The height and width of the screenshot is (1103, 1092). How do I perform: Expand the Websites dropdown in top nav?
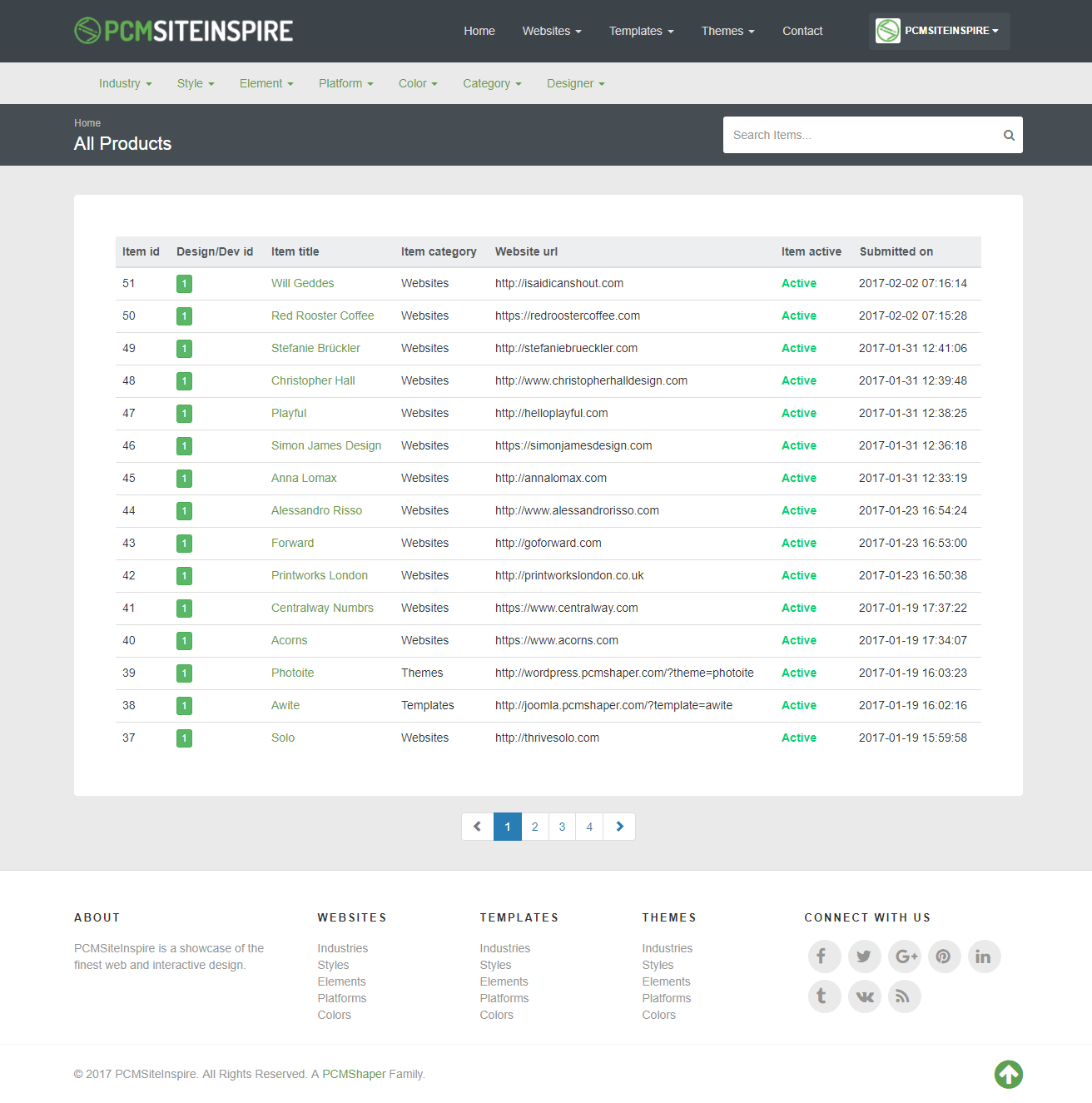point(552,31)
